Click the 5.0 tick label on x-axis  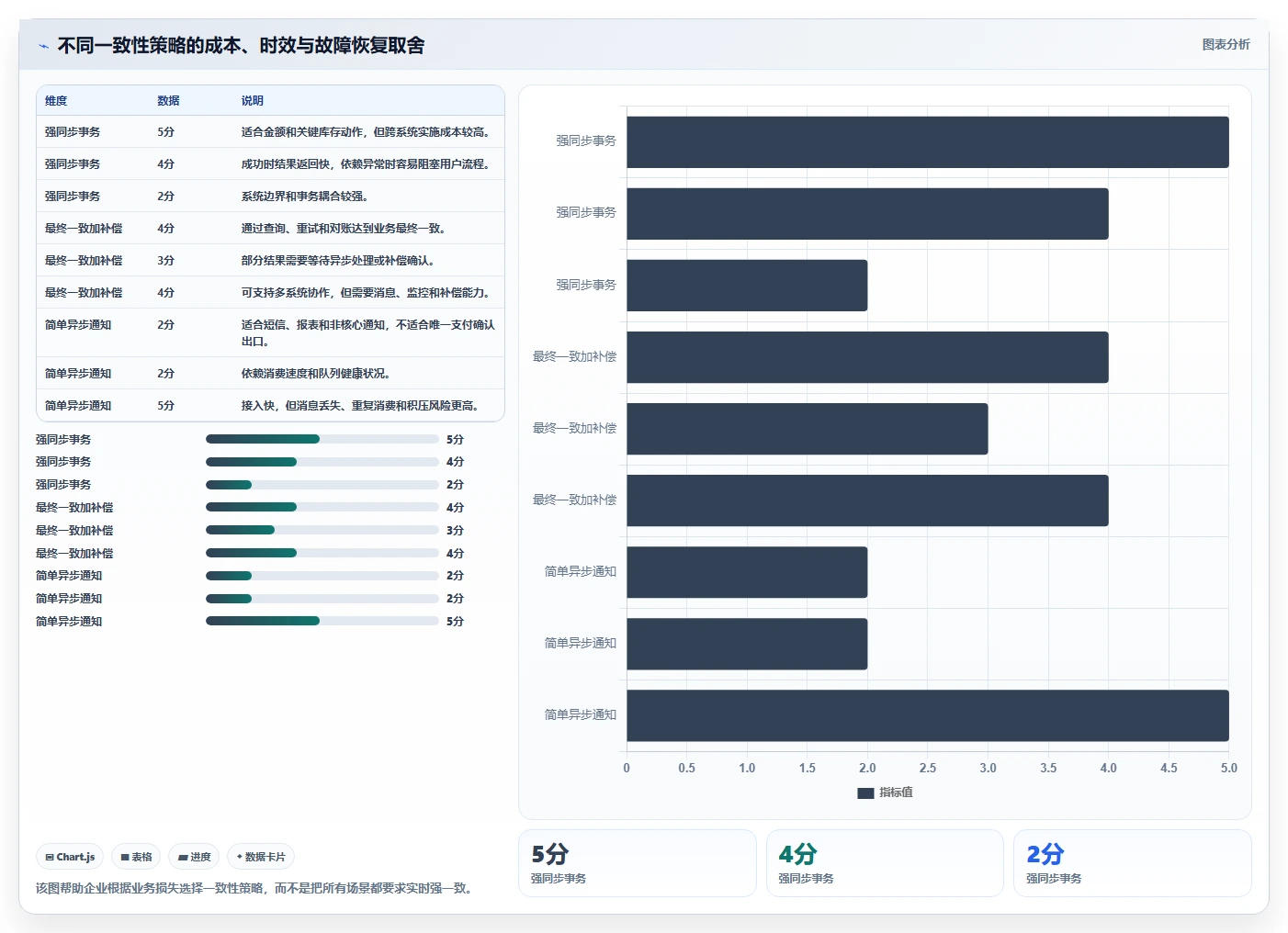point(1229,768)
